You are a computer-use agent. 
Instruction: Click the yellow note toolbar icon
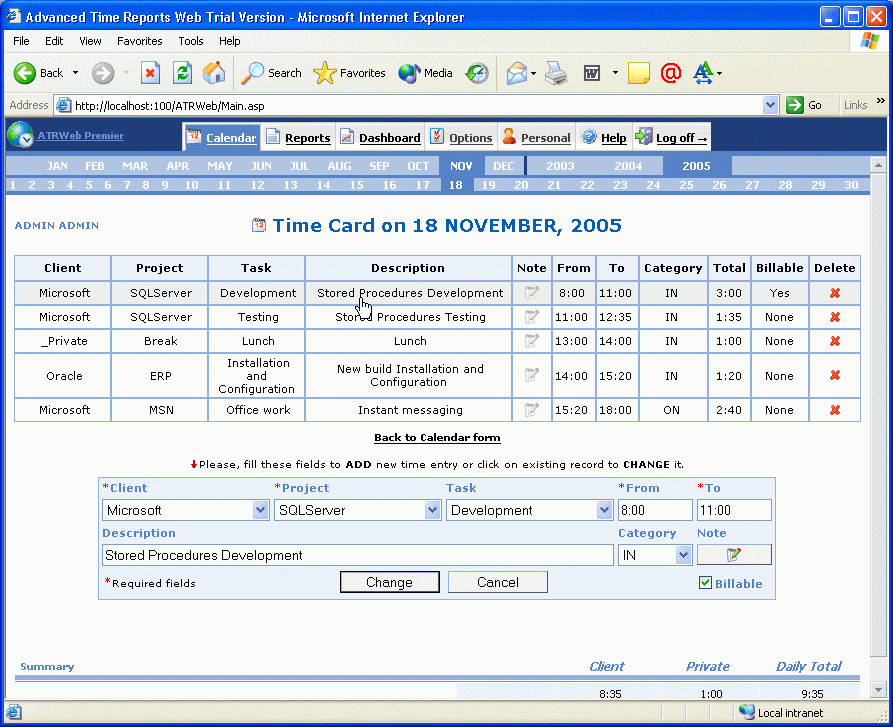pyautogui.click(x=638, y=73)
